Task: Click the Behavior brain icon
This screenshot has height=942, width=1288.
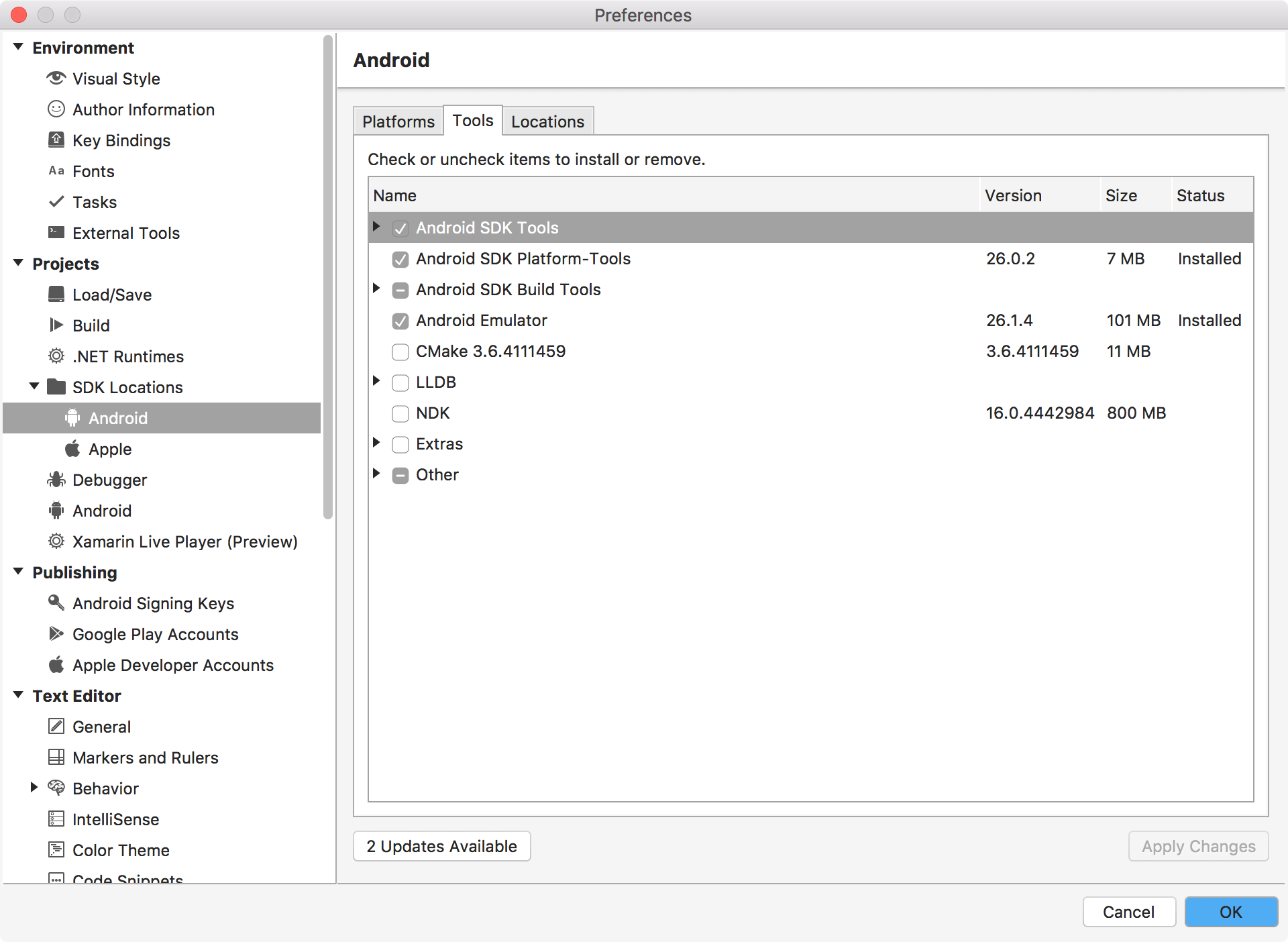Action: pyautogui.click(x=56, y=788)
